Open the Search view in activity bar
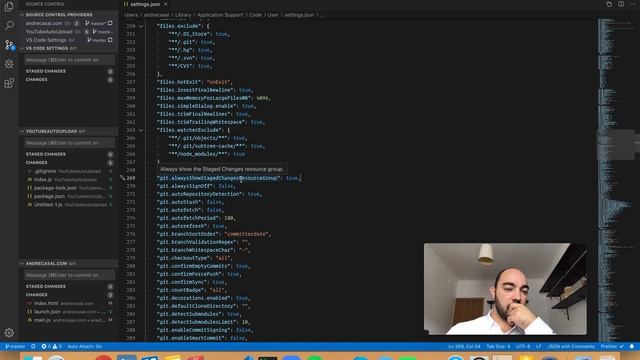The width and height of the screenshot is (640, 360). coord(9,25)
